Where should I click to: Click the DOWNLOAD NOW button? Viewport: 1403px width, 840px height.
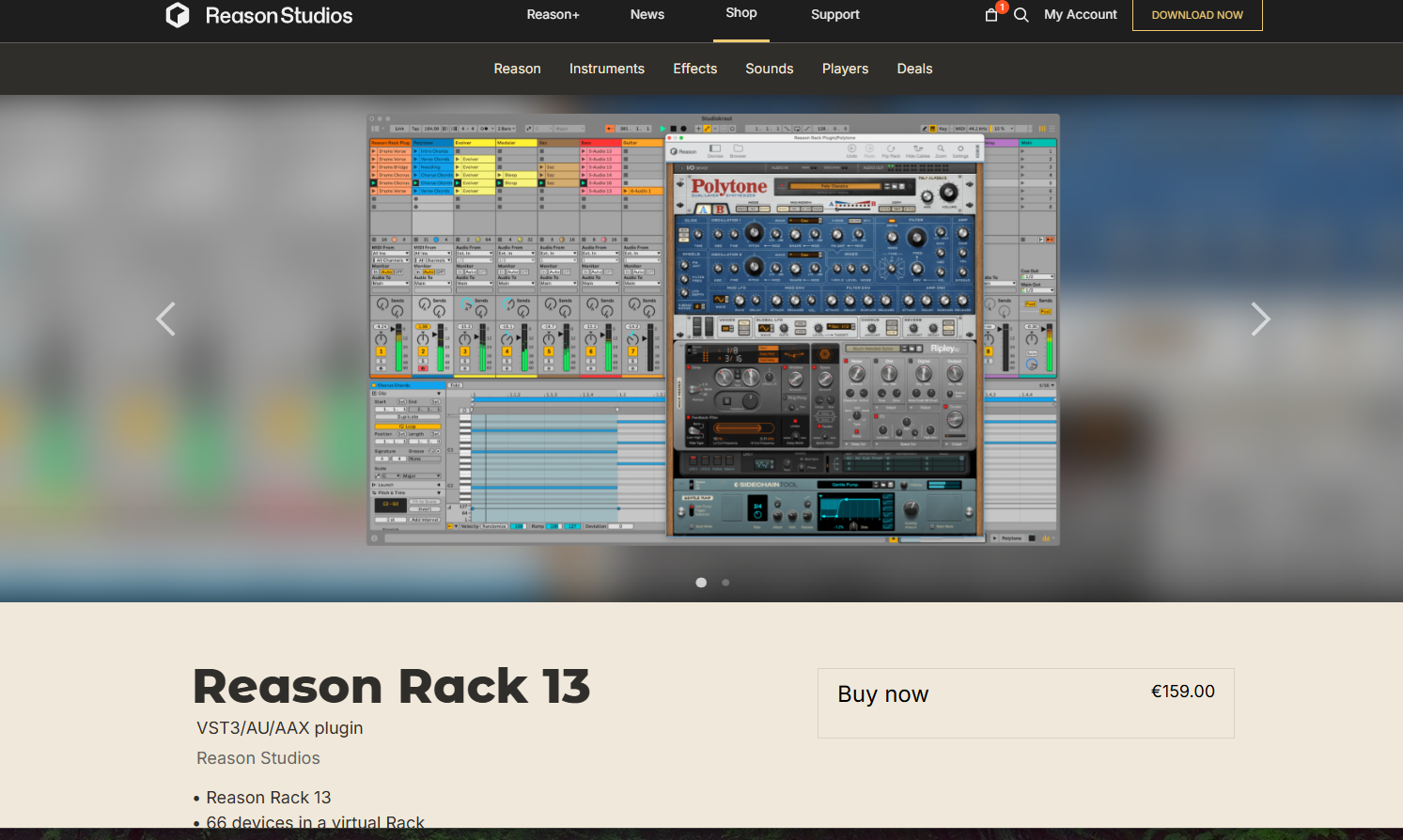pyautogui.click(x=1197, y=15)
